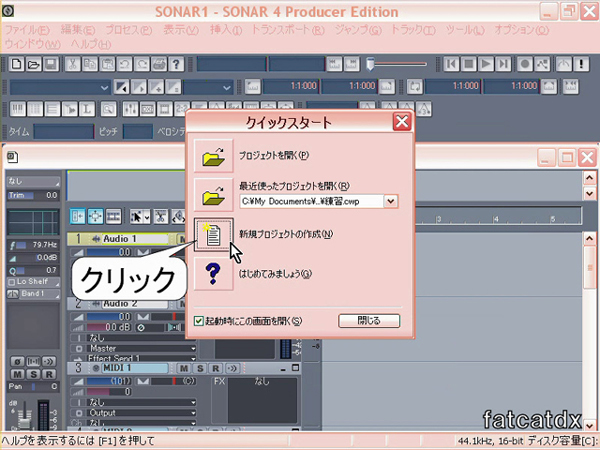The height and width of the screenshot is (450, 600).
Task: Click the Stop transport button
Action: [468, 64]
